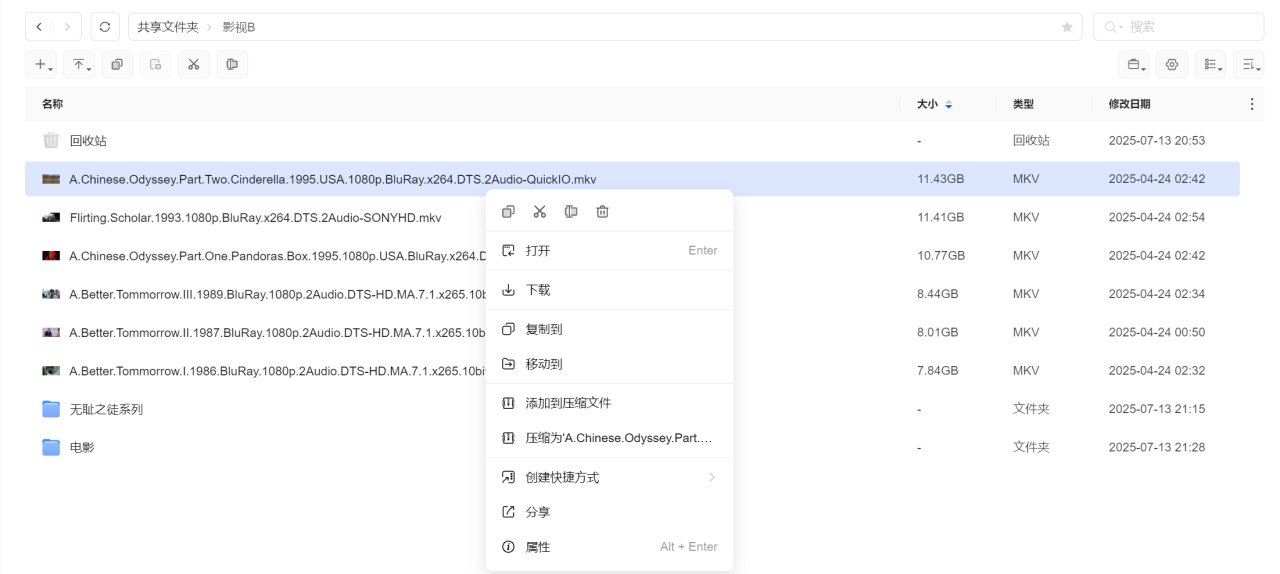The width and height of the screenshot is (1280, 574).
Task: Click the toolbar copy icon
Action: click(117, 64)
